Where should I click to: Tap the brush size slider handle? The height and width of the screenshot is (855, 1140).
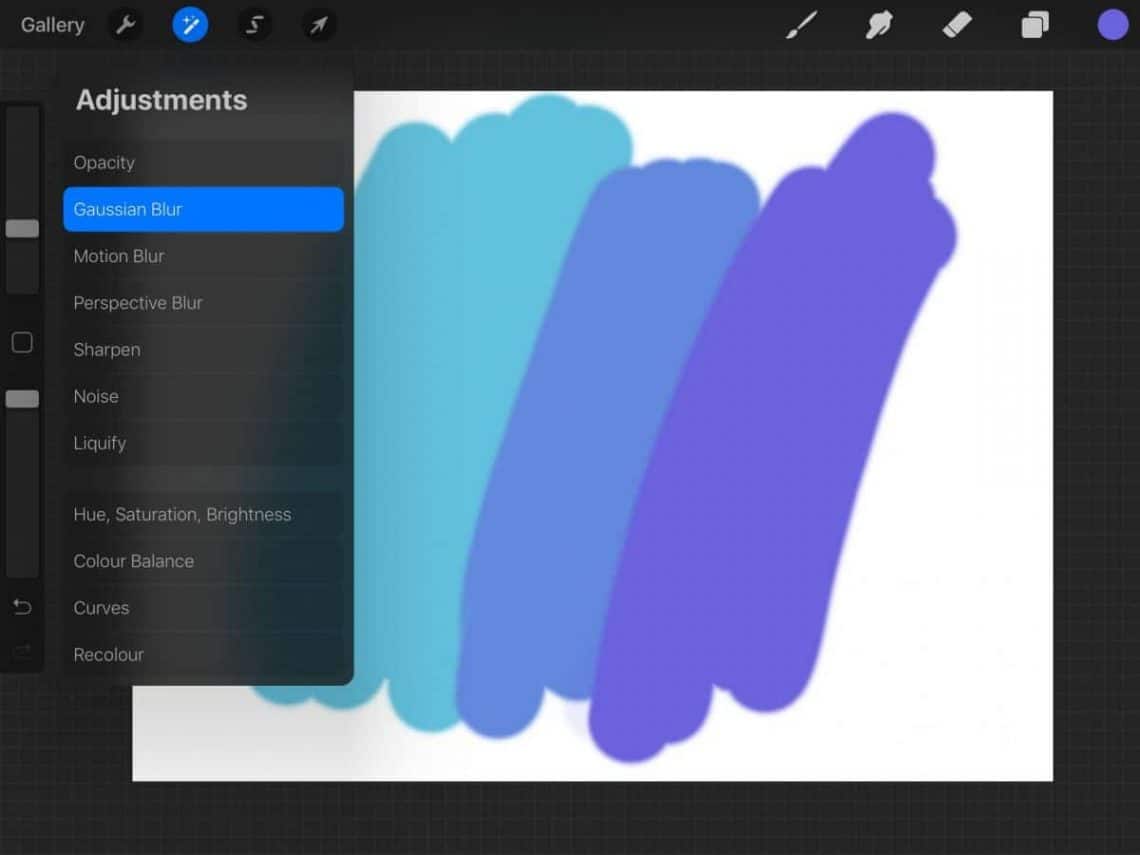pyautogui.click(x=23, y=229)
